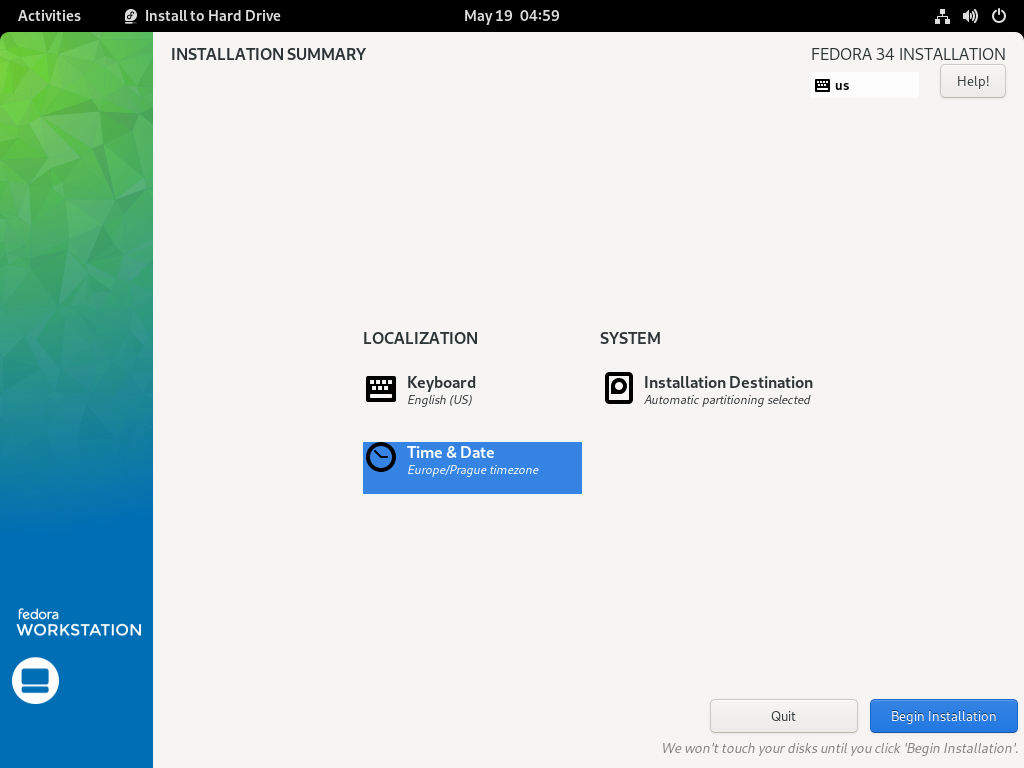Open the Activities overview
Viewport: 1024px width, 768px height.
pos(49,16)
